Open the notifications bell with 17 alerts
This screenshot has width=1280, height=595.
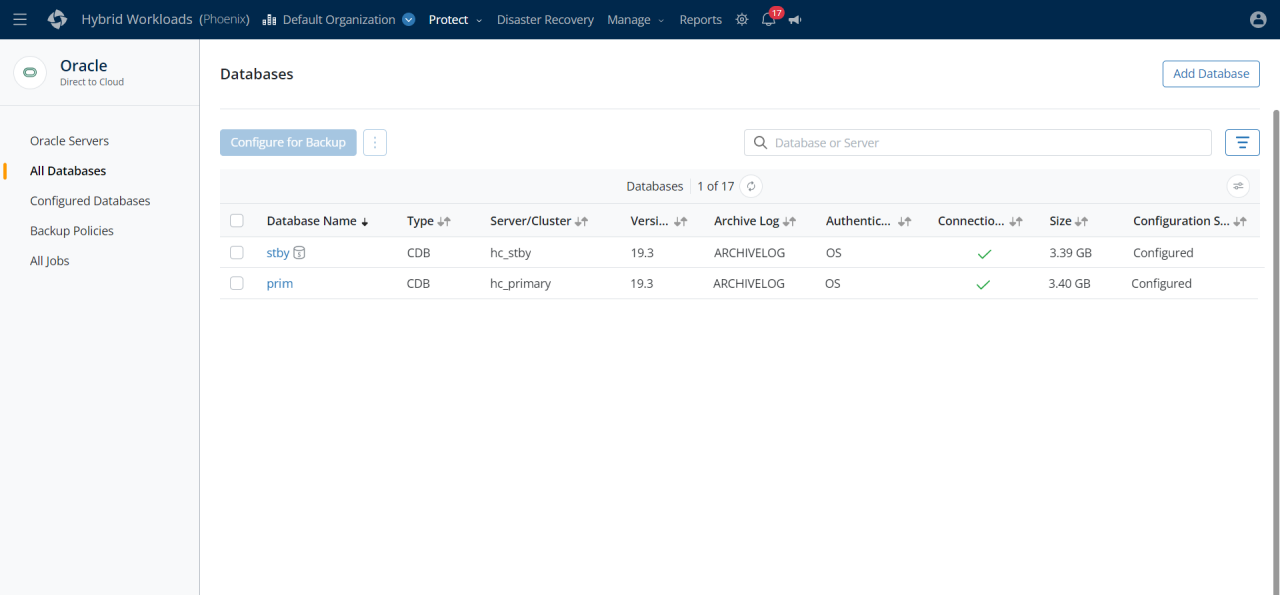coord(768,19)
